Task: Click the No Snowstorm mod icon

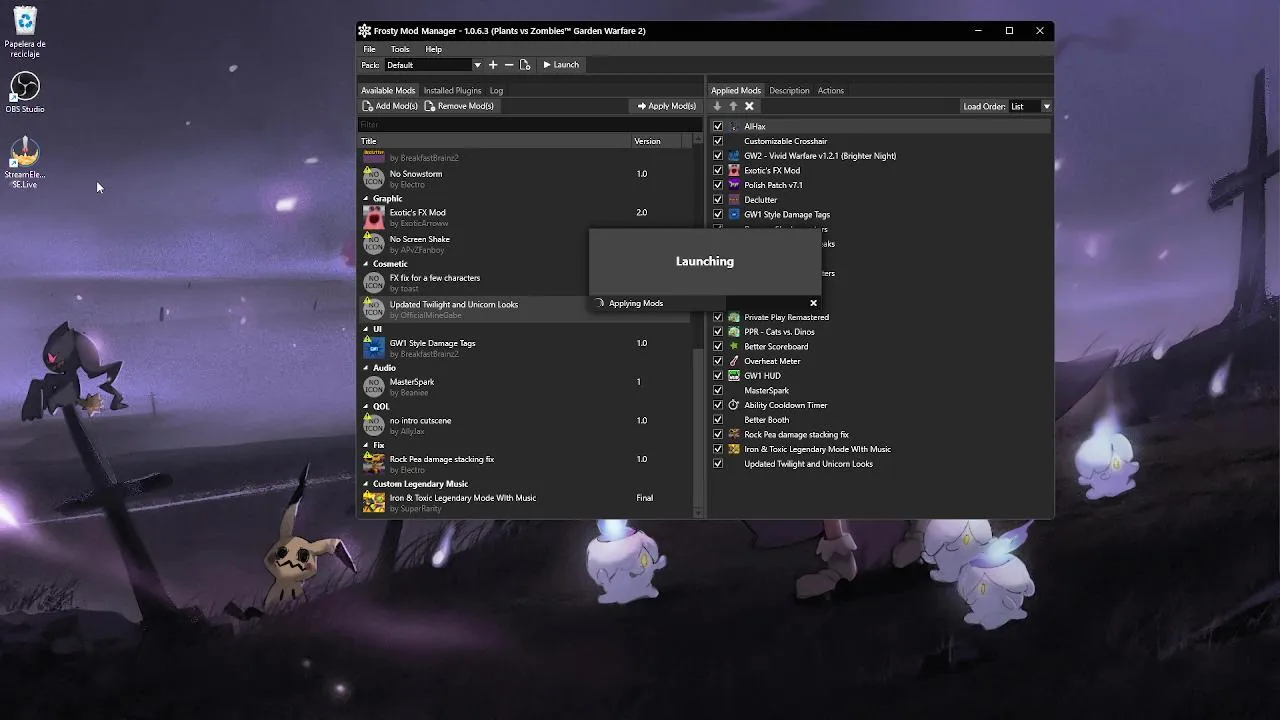Action: pyautogui.click(x=373, y=179)
